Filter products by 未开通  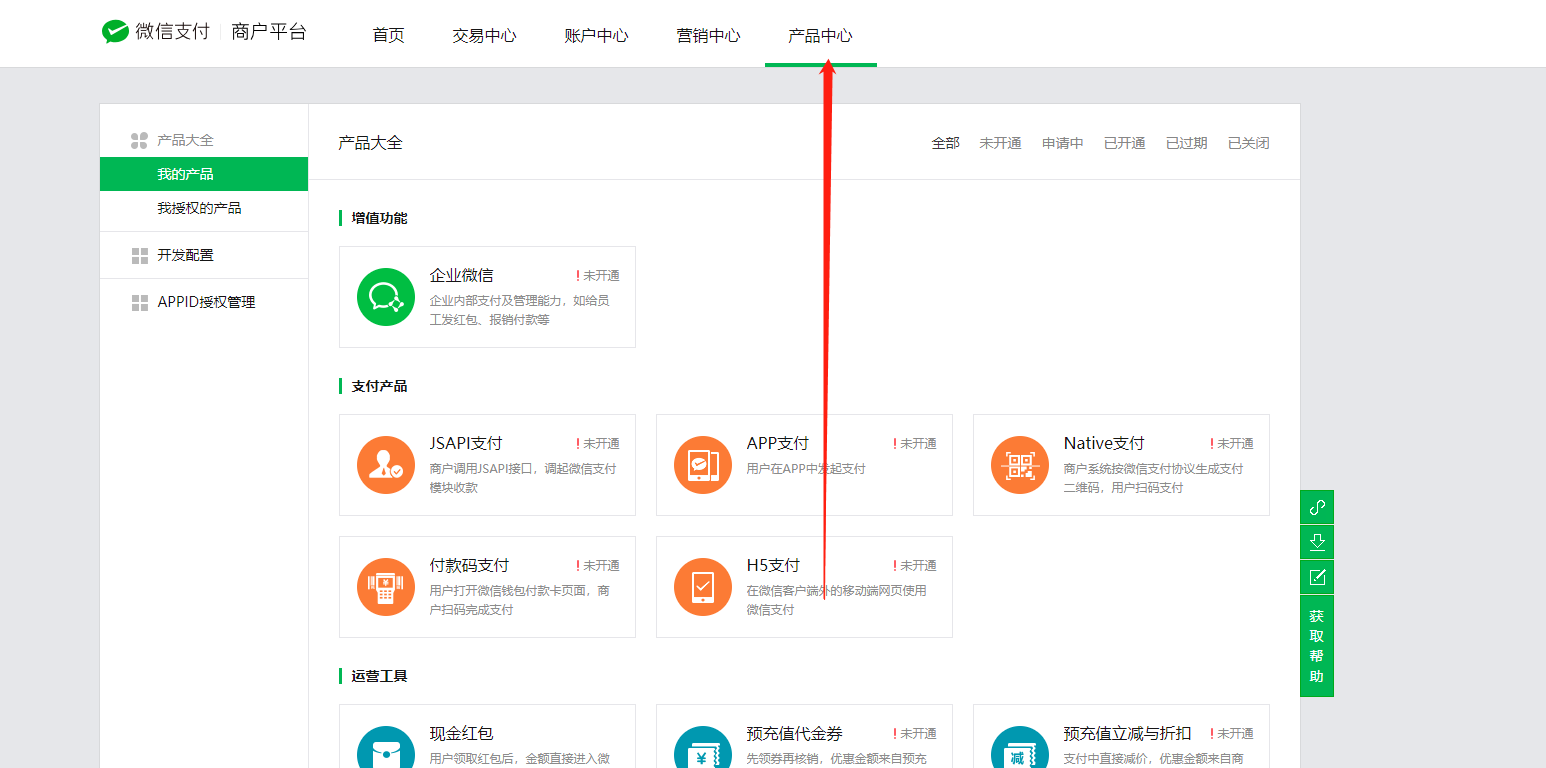pos(1000,143)
